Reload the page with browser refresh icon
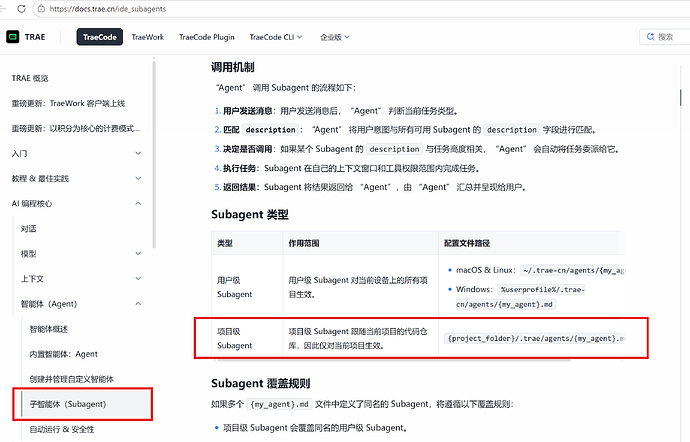 pos(21,9)
